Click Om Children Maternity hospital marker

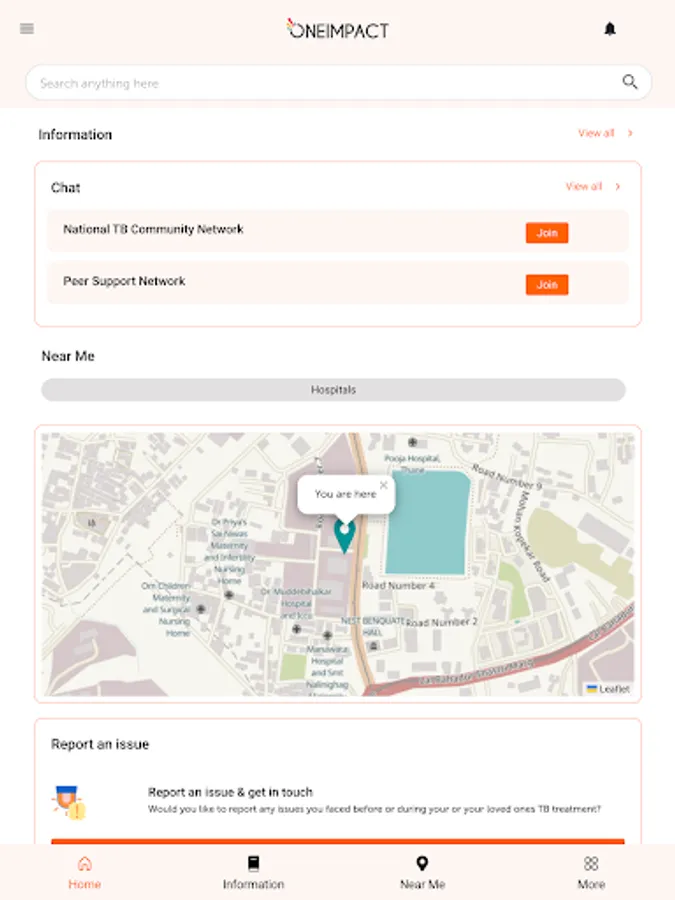(x=201, y=609)
